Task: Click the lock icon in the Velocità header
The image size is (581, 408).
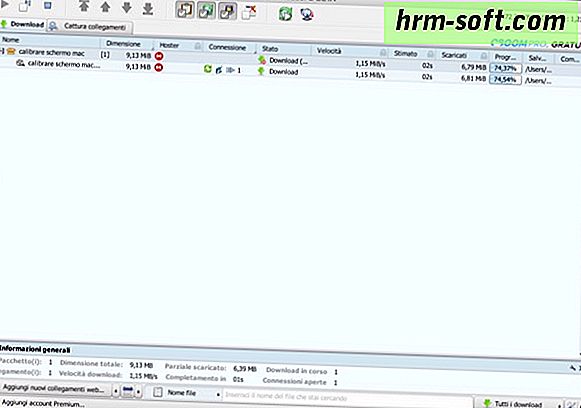Action: point(383,53)
